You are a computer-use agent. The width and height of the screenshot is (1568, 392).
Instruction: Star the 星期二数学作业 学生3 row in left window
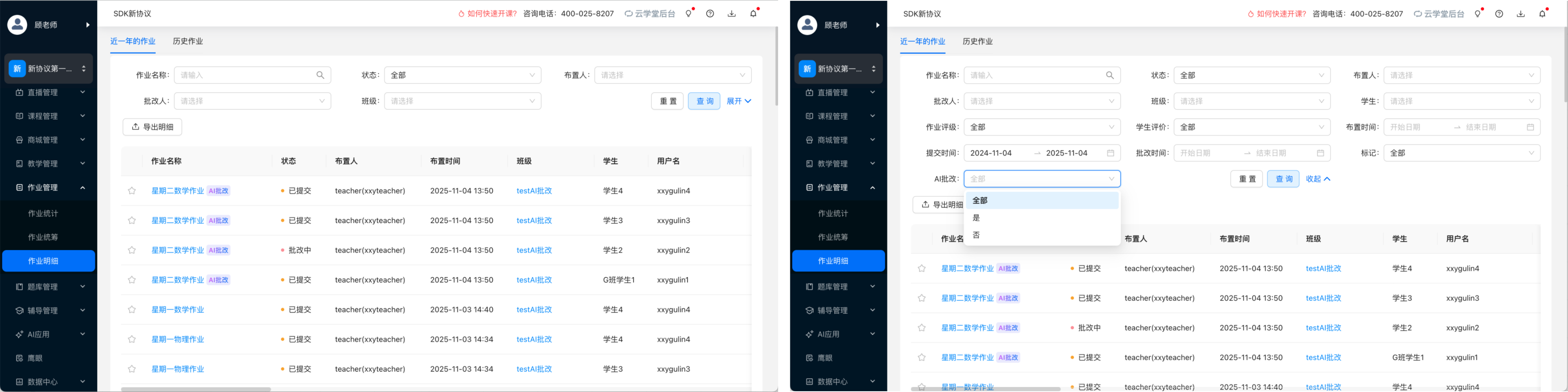click(x=131, y=221)
